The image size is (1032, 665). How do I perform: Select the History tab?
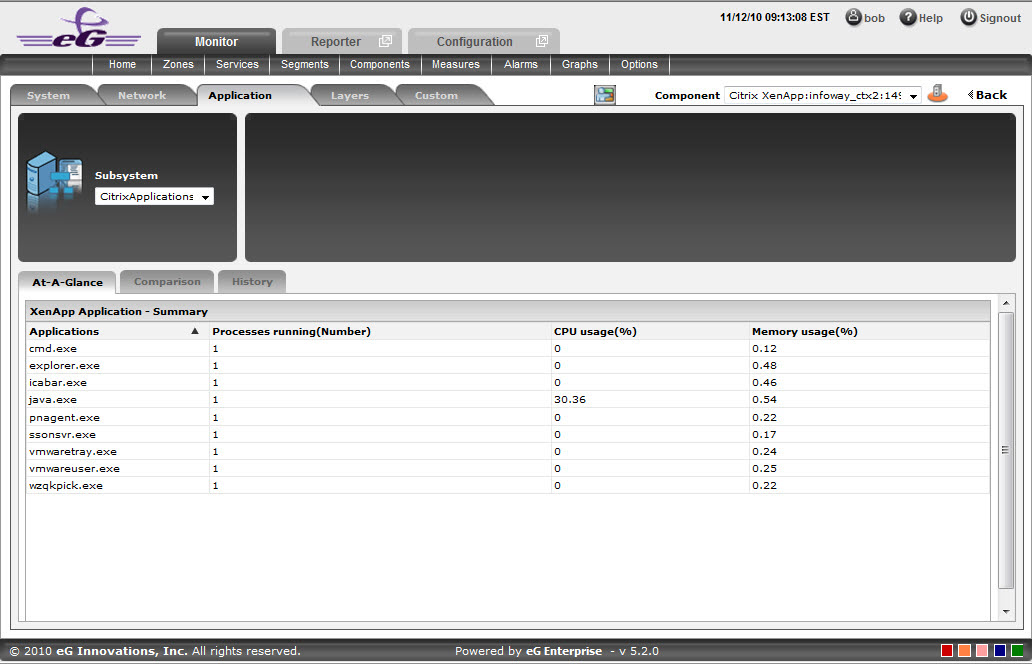(x=252, y=282)
